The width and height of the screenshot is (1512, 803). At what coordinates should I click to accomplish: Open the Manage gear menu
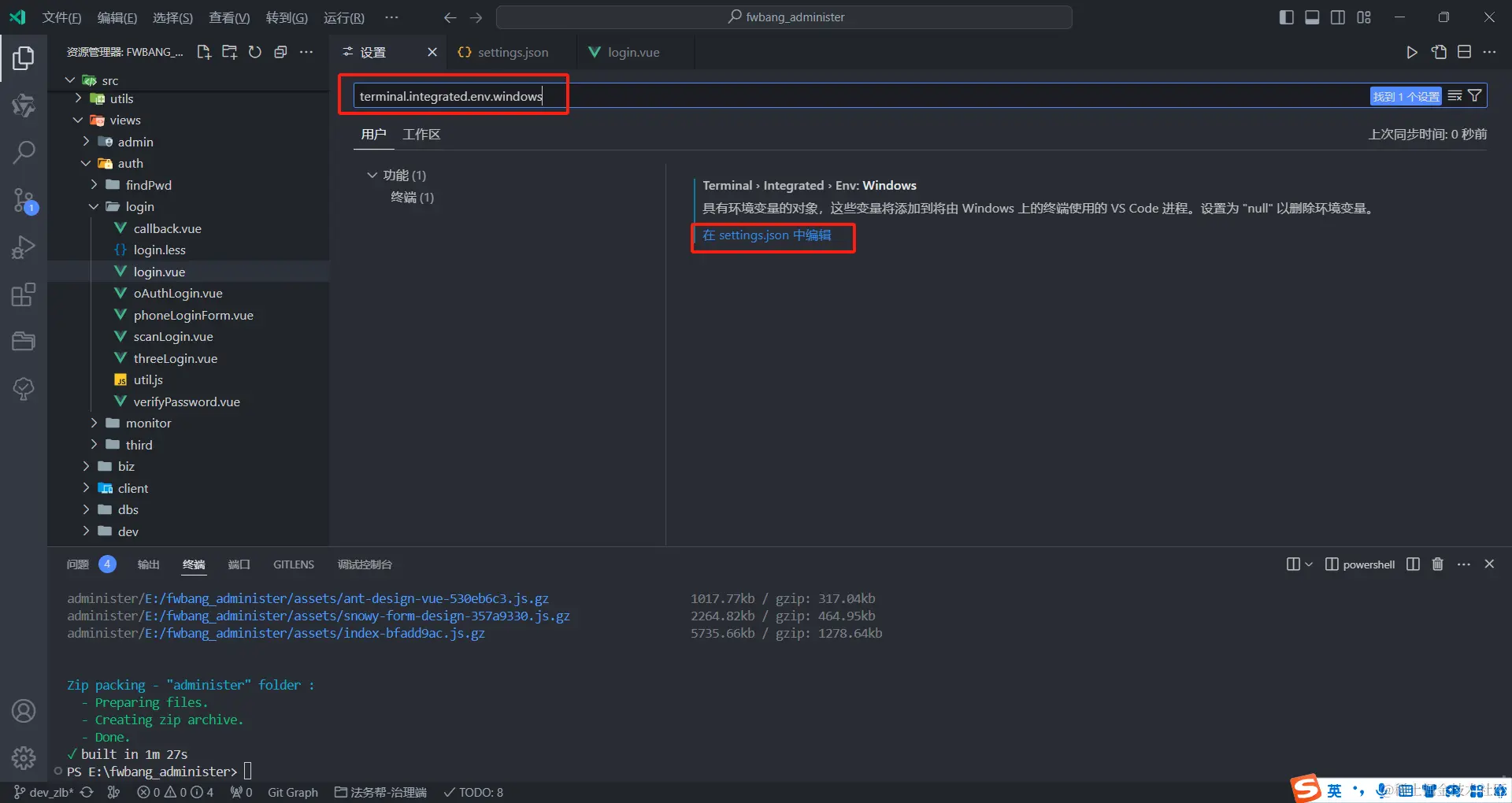point(24,757)
